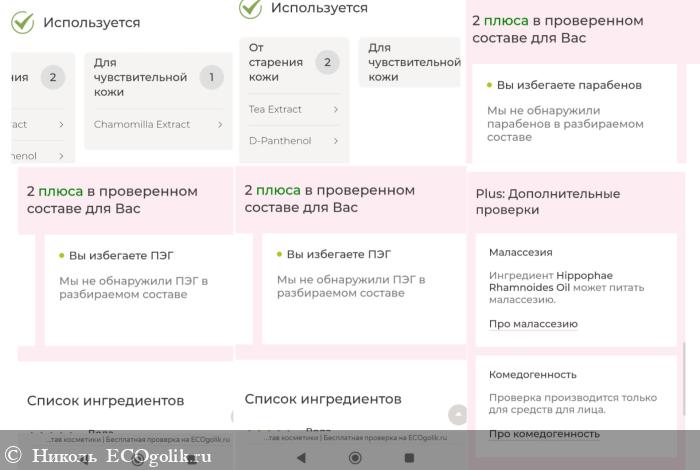Tap green bullet beside 'Вы избегаете парабенов'

tap(489, 86)
